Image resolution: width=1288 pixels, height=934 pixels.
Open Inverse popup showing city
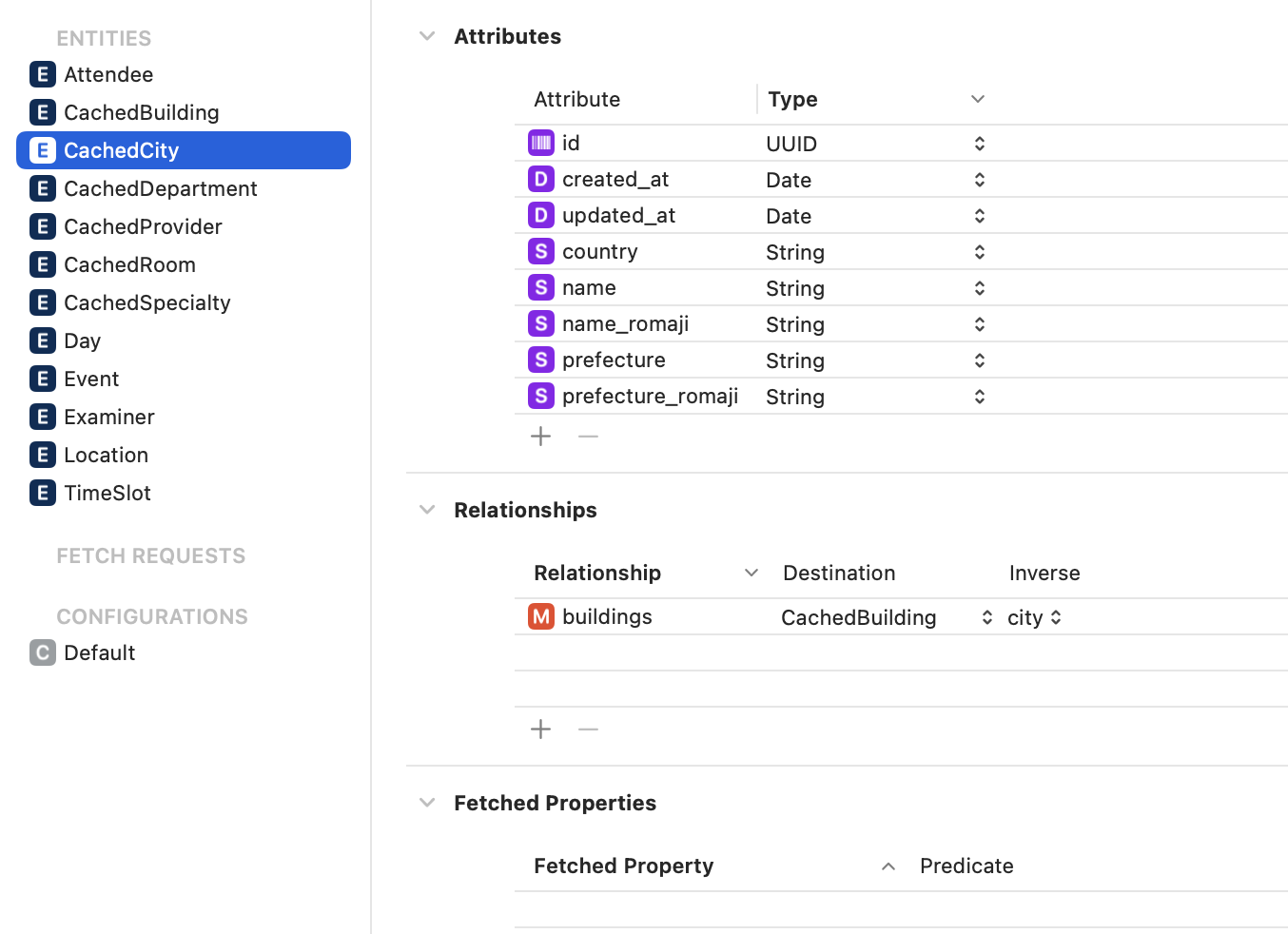[1055, 618]
